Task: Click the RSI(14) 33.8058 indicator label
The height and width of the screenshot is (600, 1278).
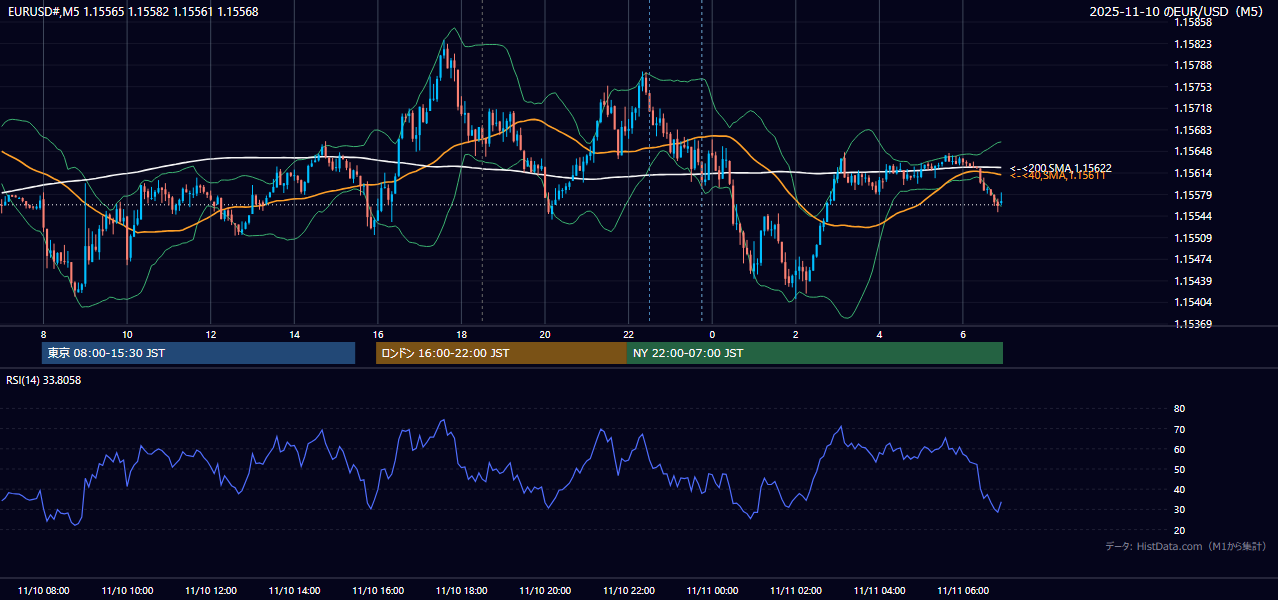Action: (x=44, y=380)
